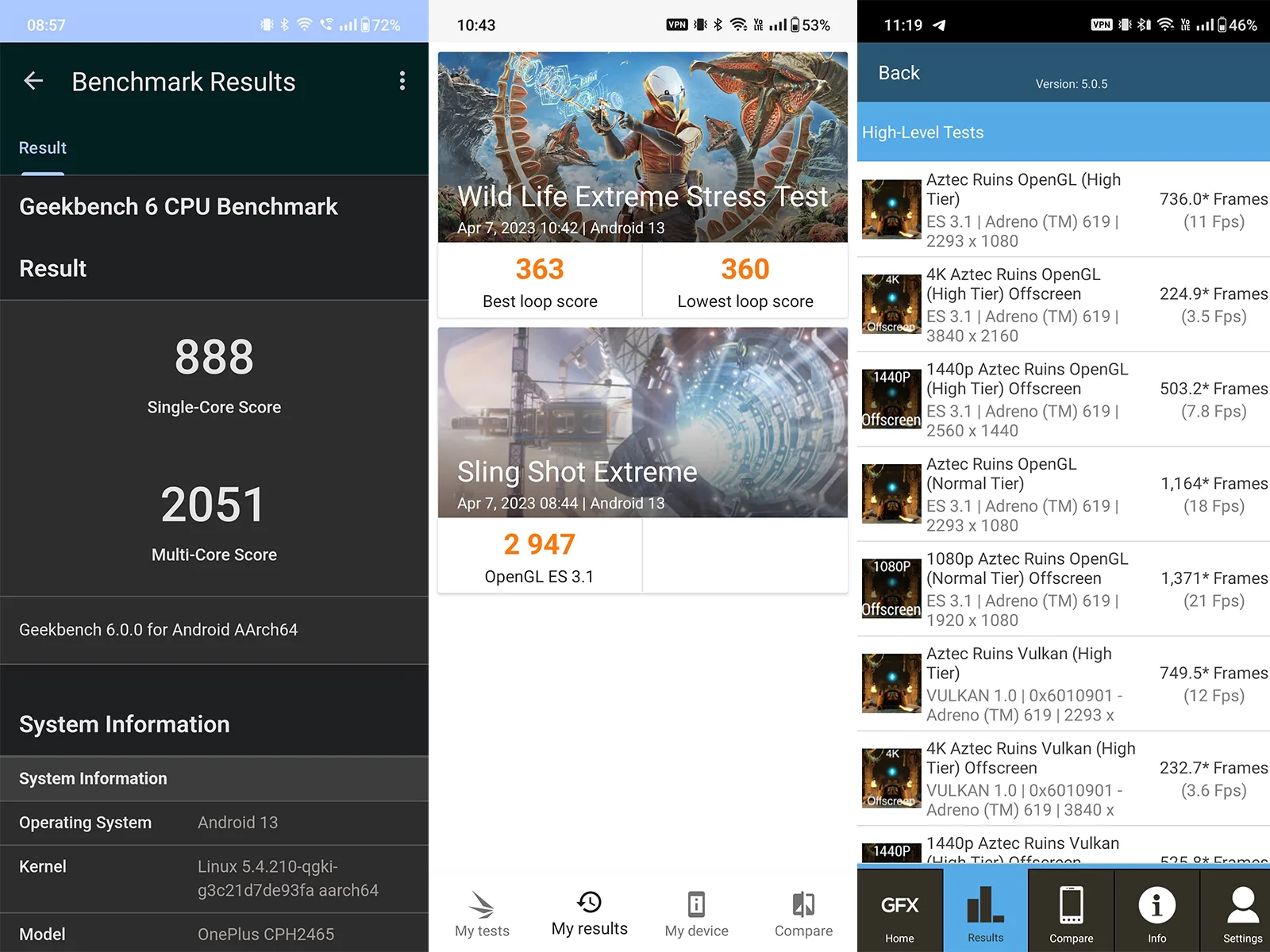Tap Wi-Fi icon in GFXBench status bar
The image size is (1270, 952).
click(x=1165, y=25)
